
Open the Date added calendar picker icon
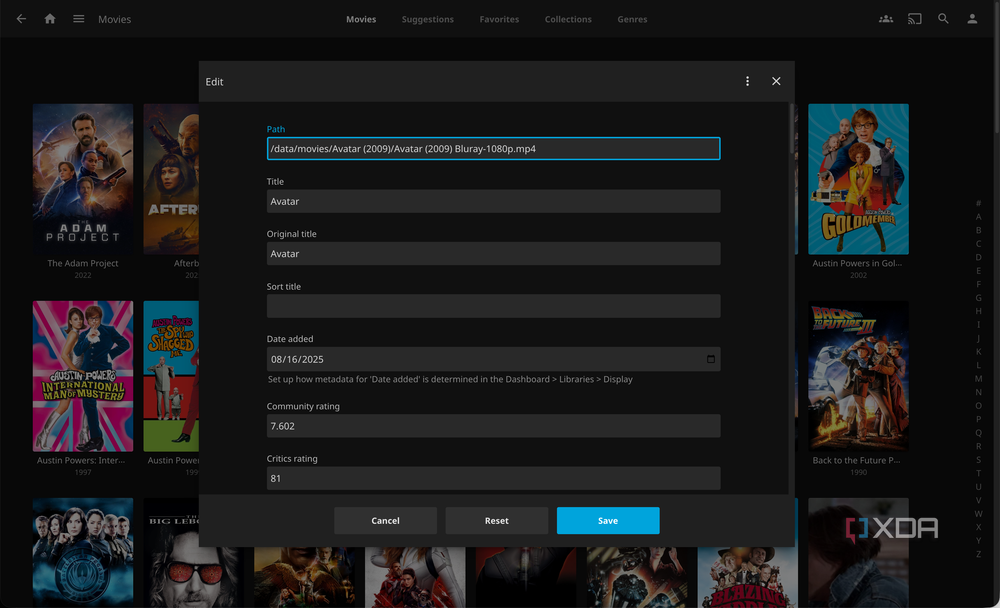click(710, 359)
